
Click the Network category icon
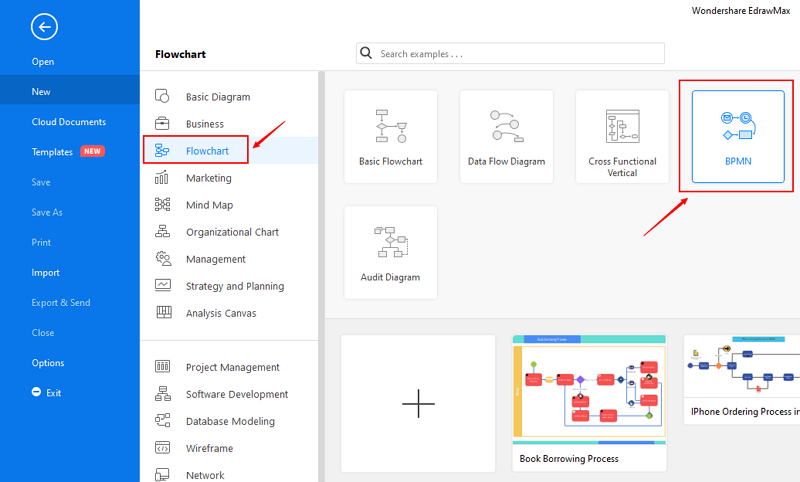coord(162,475)
